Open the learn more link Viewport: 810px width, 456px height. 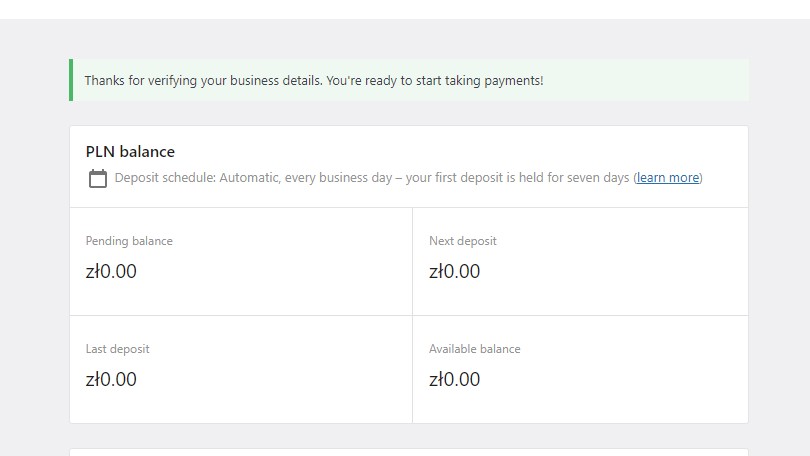(667, 178)
